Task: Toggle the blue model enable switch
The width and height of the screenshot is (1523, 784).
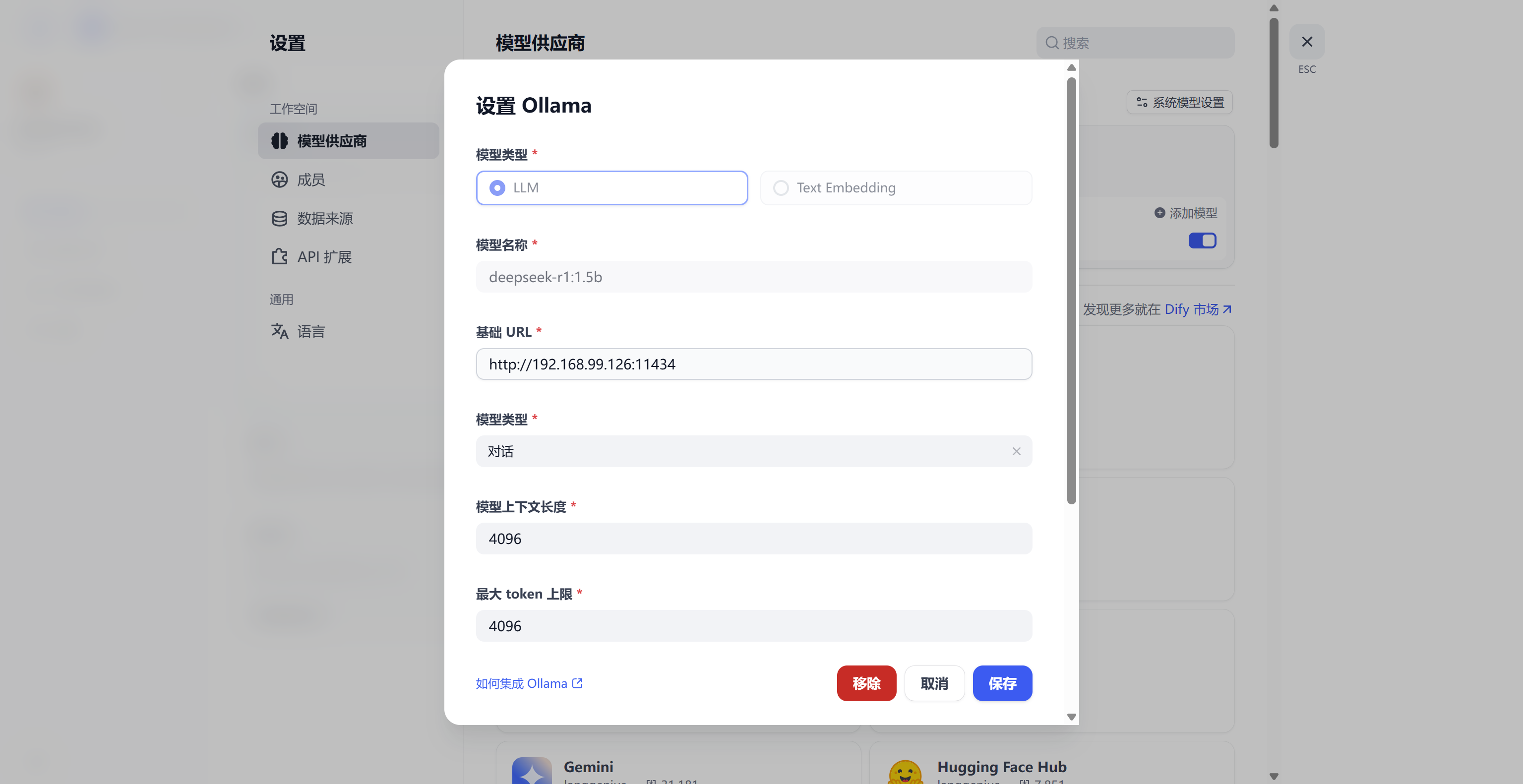Action: [x=1202, y=240]
